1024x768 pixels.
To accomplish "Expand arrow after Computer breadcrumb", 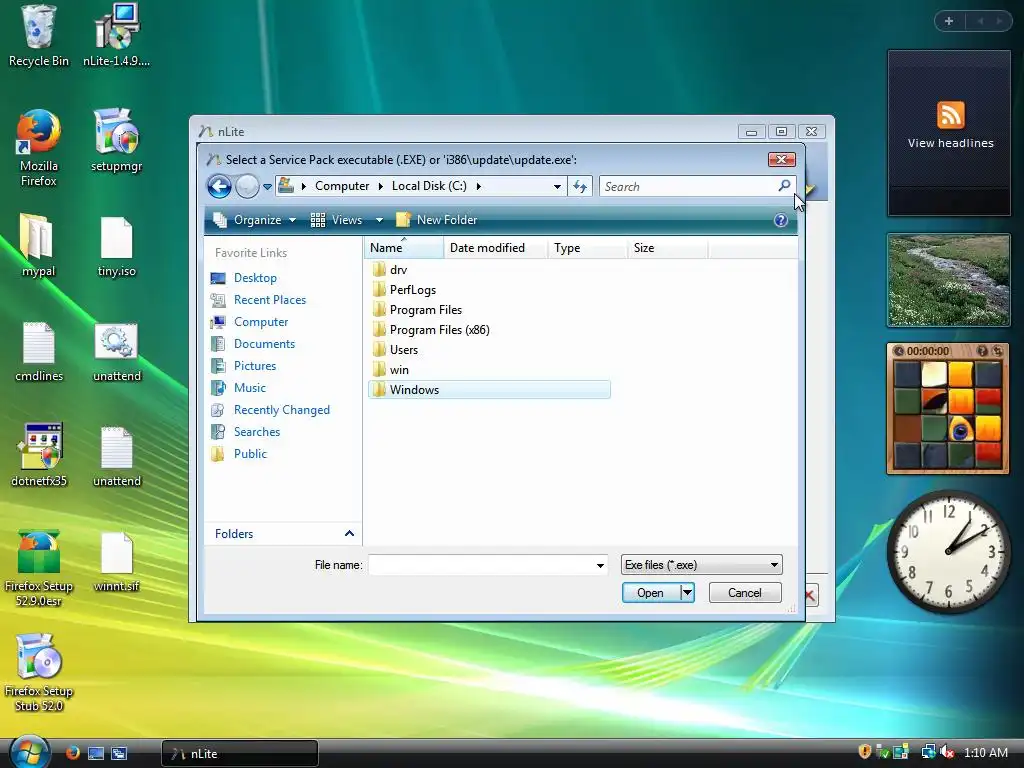I will tap(381, 186).
